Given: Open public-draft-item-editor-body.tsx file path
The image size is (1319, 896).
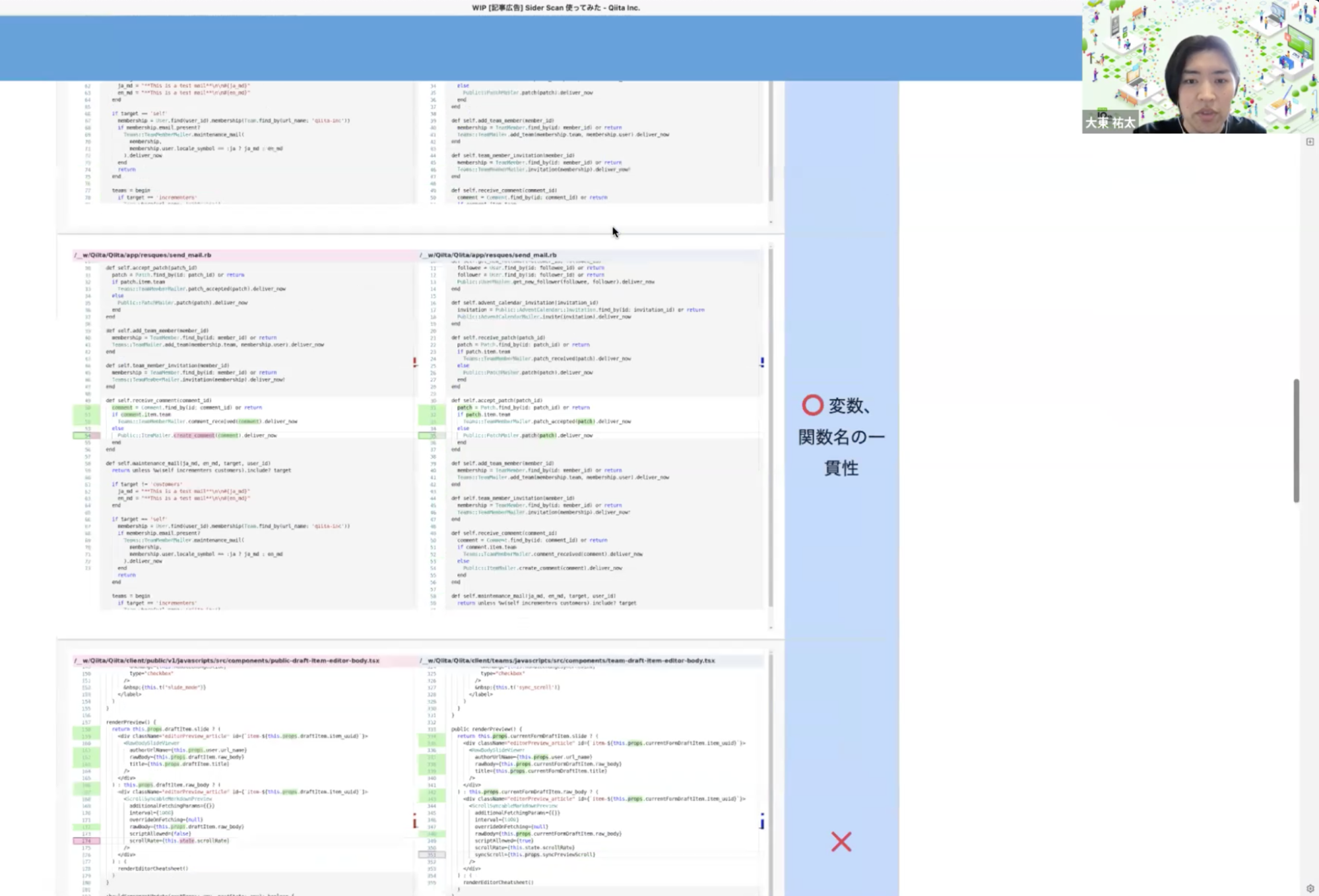Looking at the screenshot, I should point(227,660).
